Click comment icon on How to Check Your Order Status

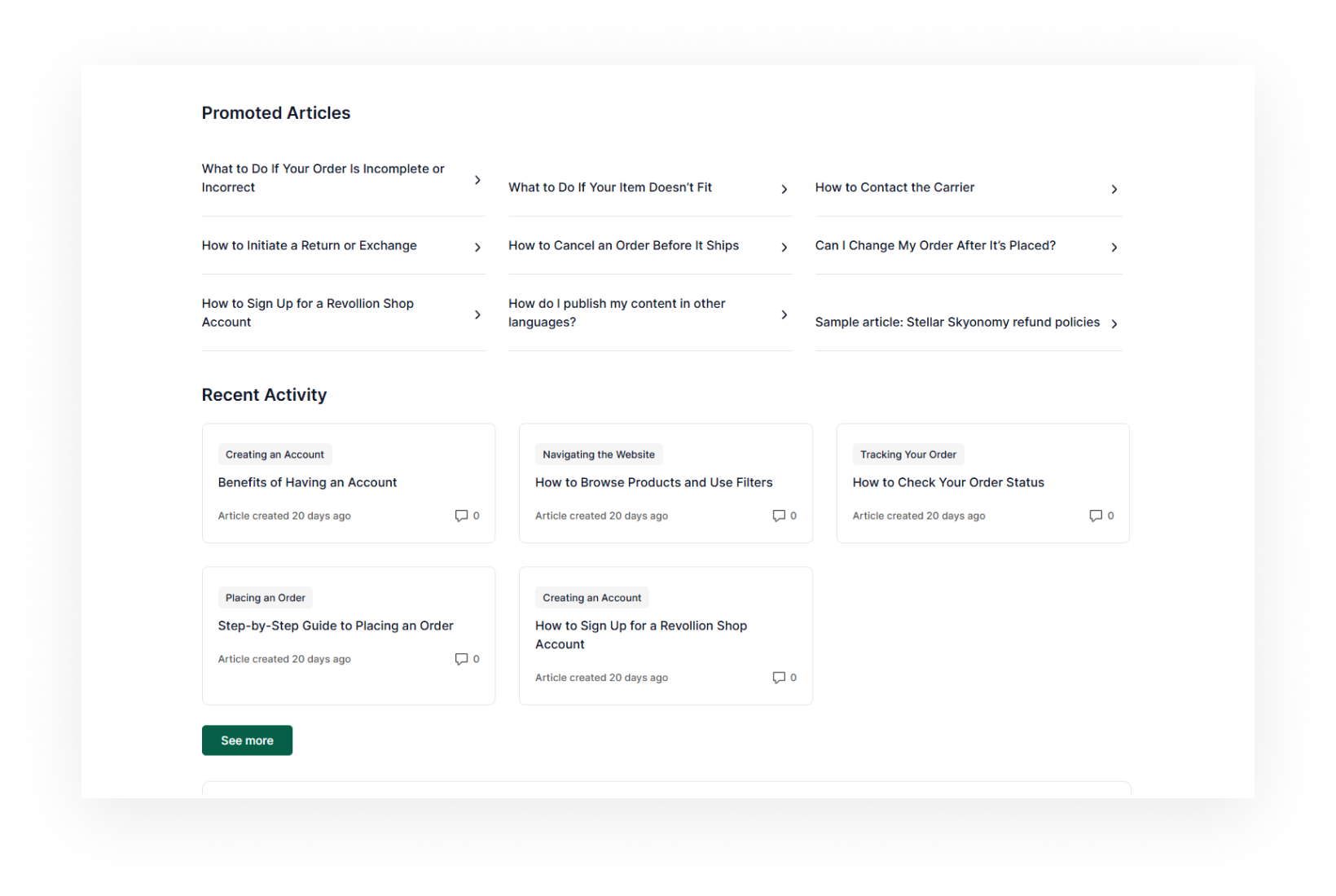click(1095, 516)
